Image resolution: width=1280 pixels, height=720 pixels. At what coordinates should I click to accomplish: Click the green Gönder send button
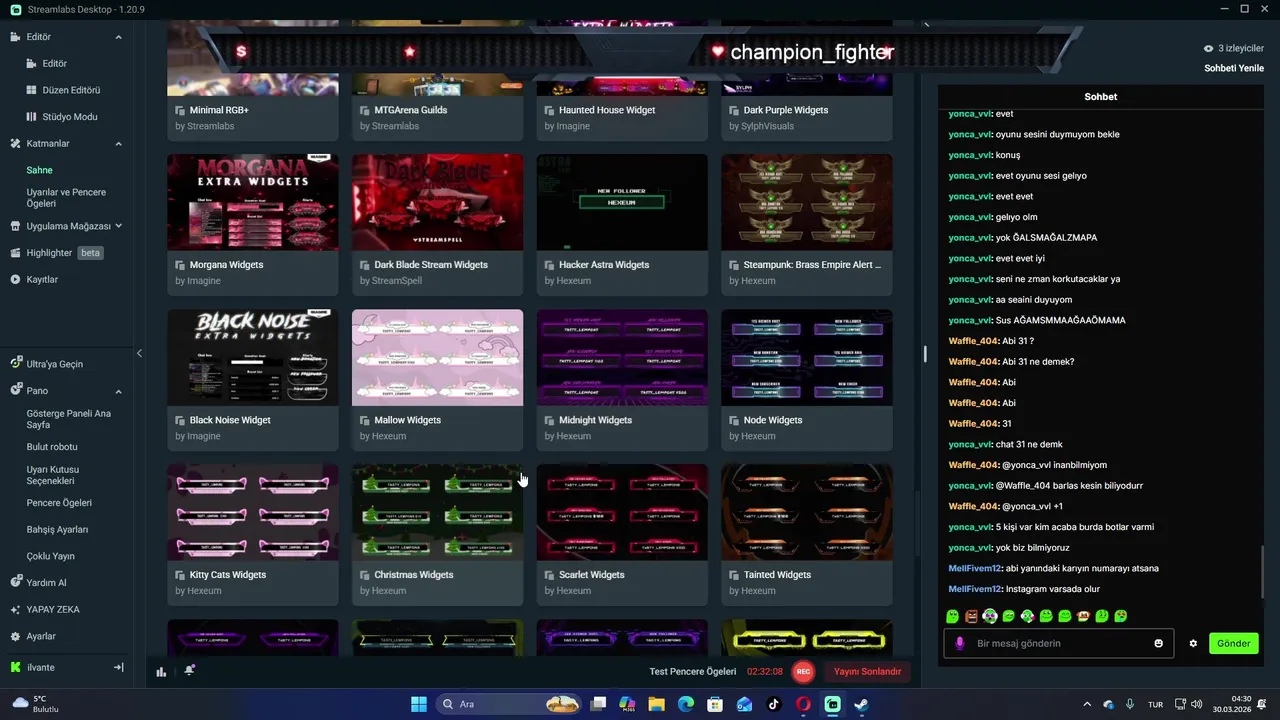1233,643
